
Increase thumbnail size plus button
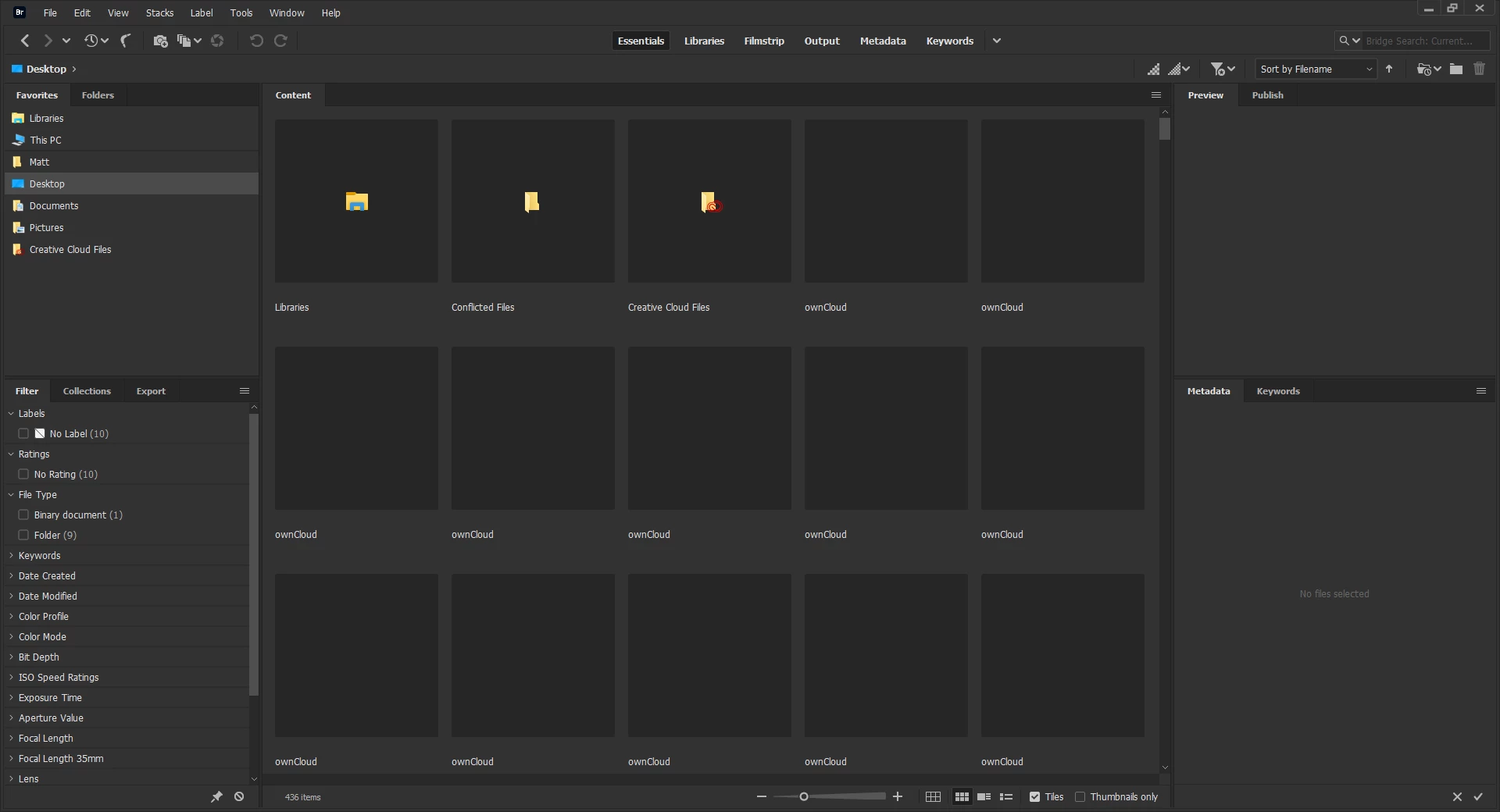pos(898,796)
